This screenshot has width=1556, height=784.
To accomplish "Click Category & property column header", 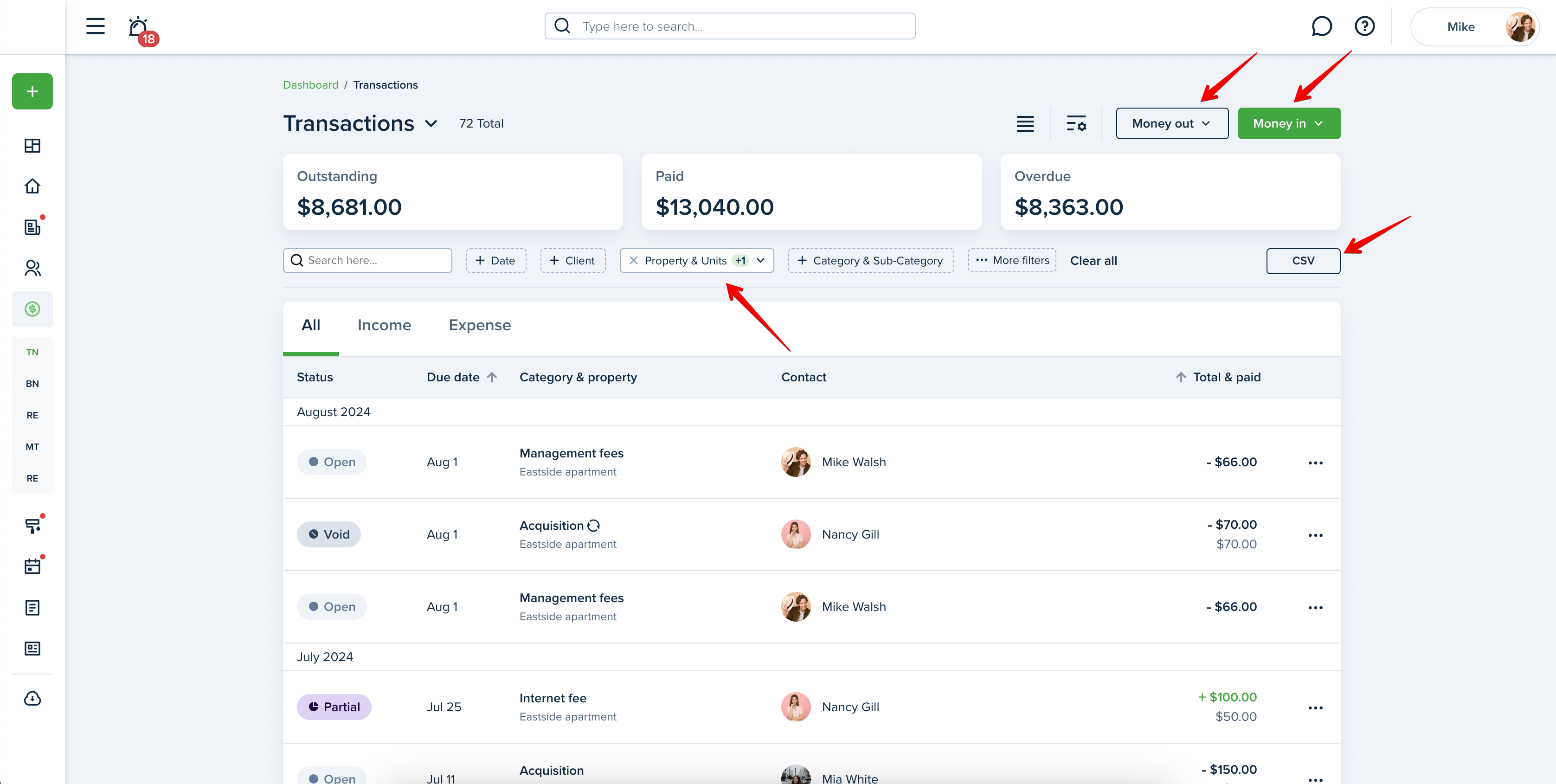I will click(x=578, y=377).
